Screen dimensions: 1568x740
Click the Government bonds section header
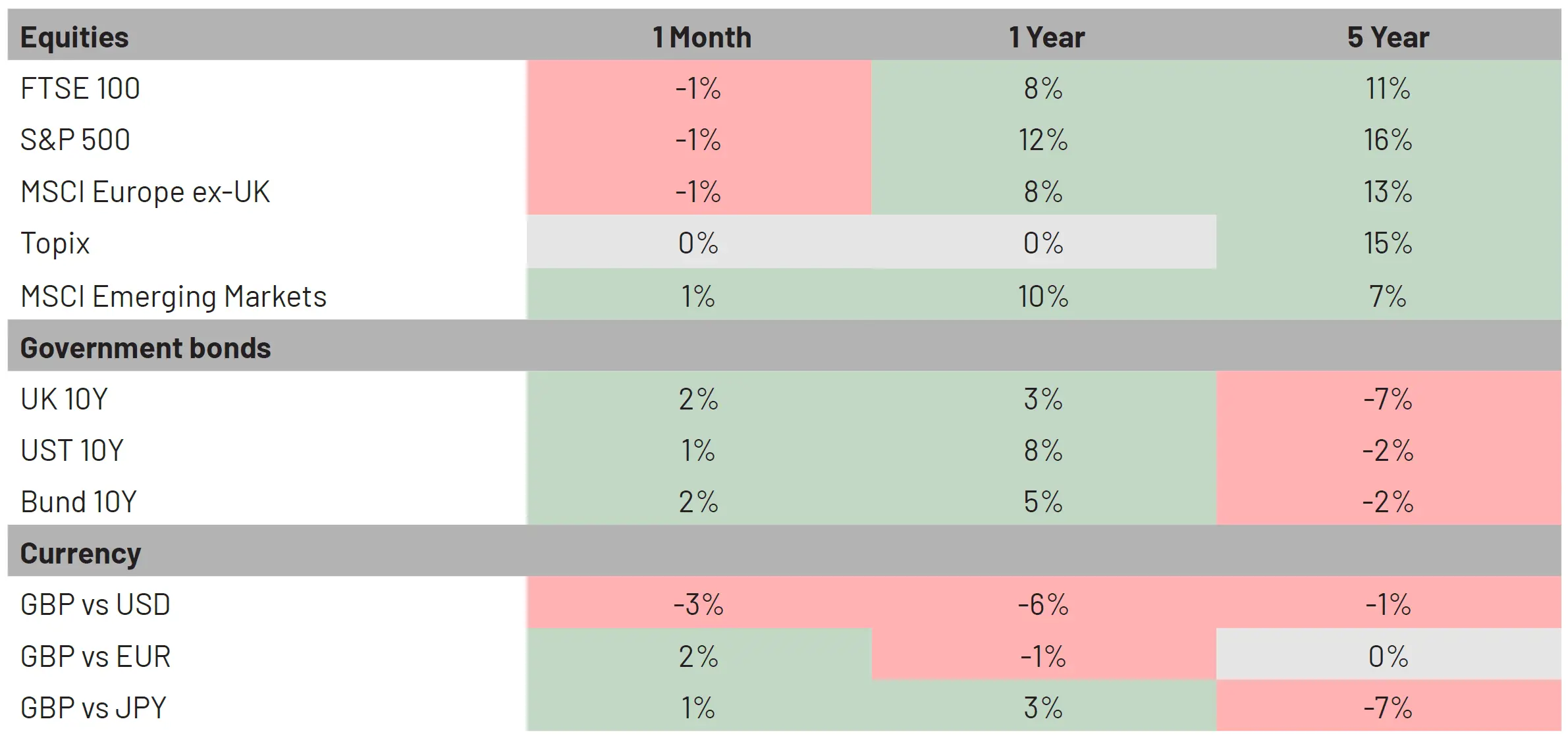[146, 348]
